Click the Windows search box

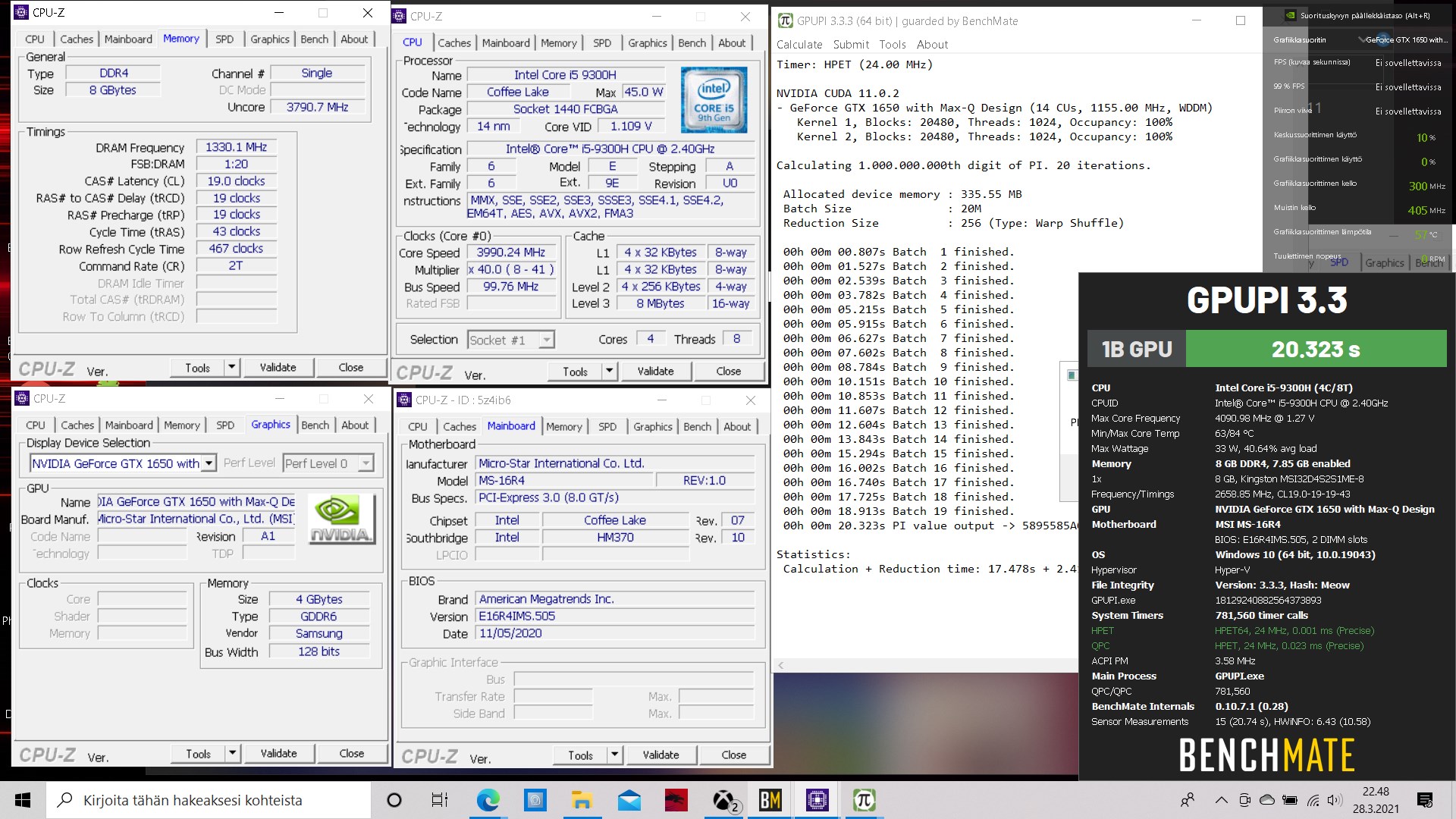click(x=209, y=800)
